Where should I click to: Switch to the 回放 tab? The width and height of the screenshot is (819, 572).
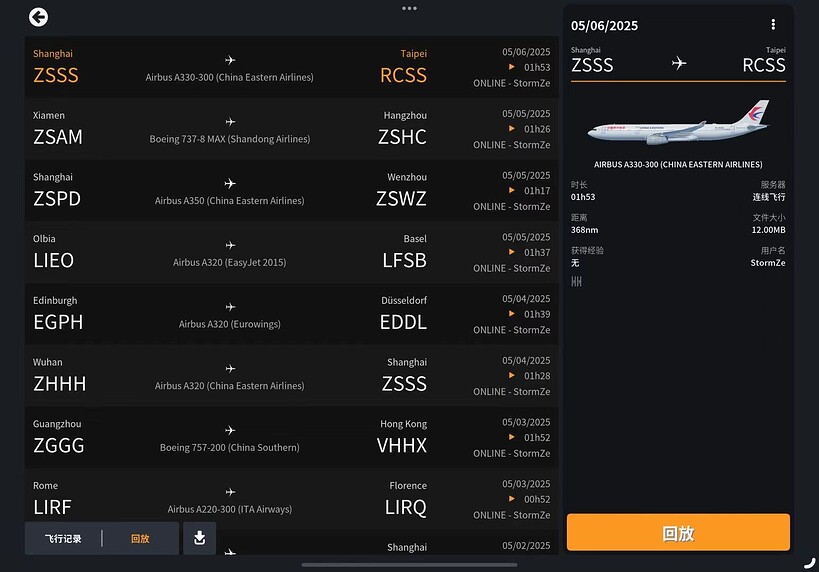pos(140,539)
